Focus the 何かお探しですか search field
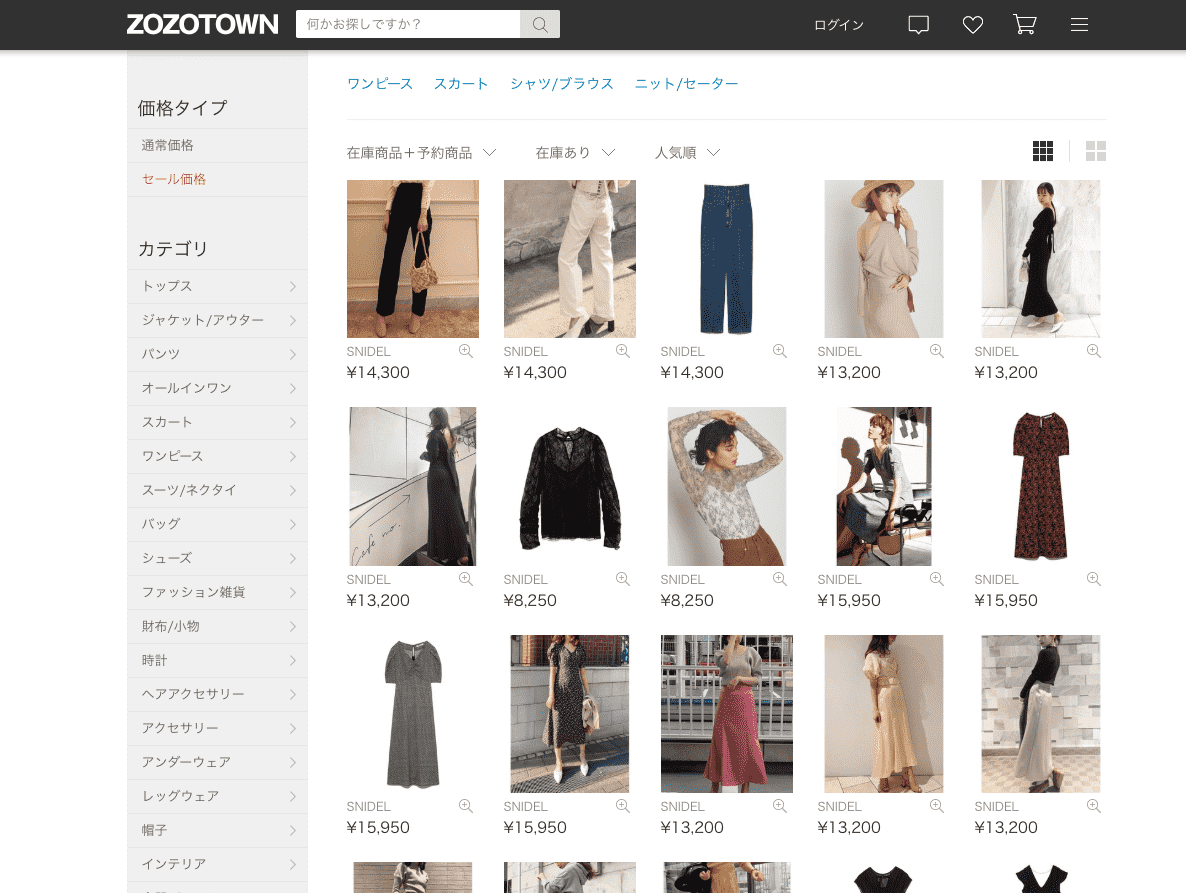The height and width of the screenshot is (893, 1186). pos(408,24)
